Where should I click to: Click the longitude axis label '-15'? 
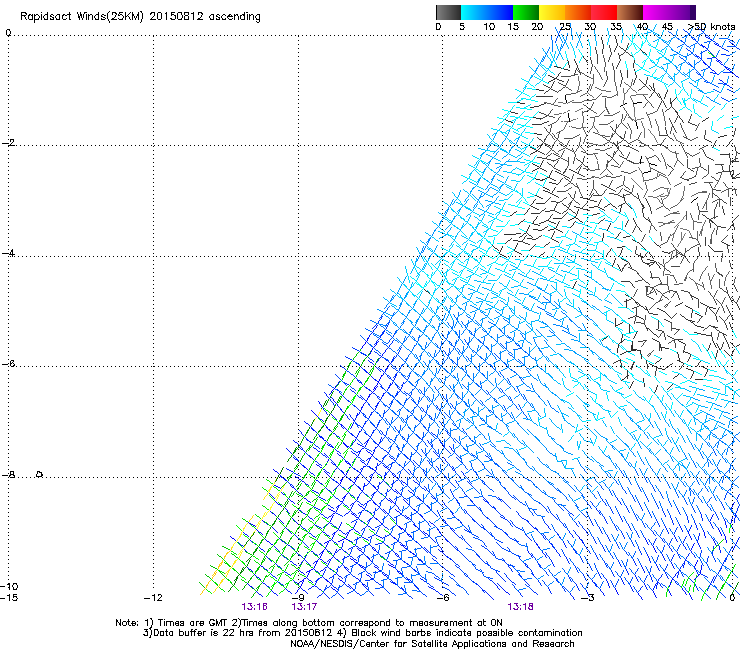point(9,598)
